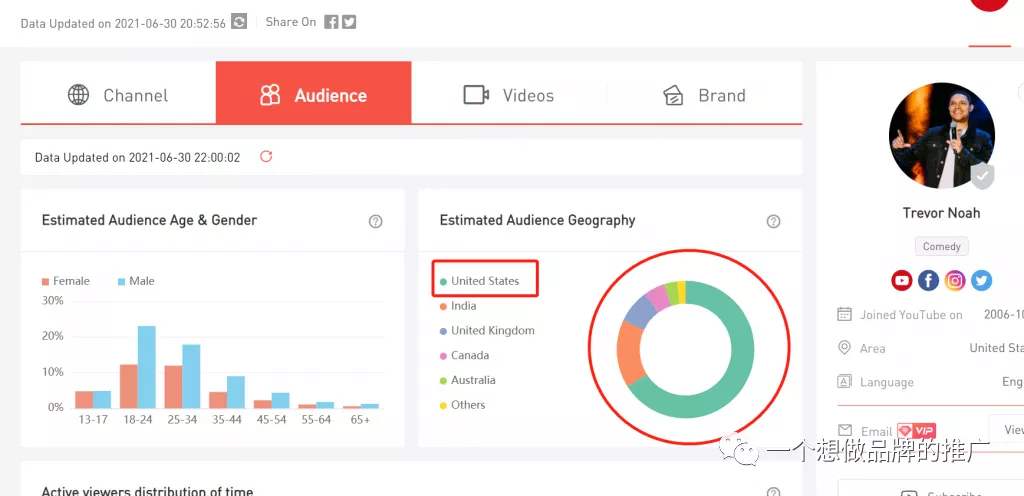Open Trevor Noah's Instagram profile icon

click(x=955, y=281)
